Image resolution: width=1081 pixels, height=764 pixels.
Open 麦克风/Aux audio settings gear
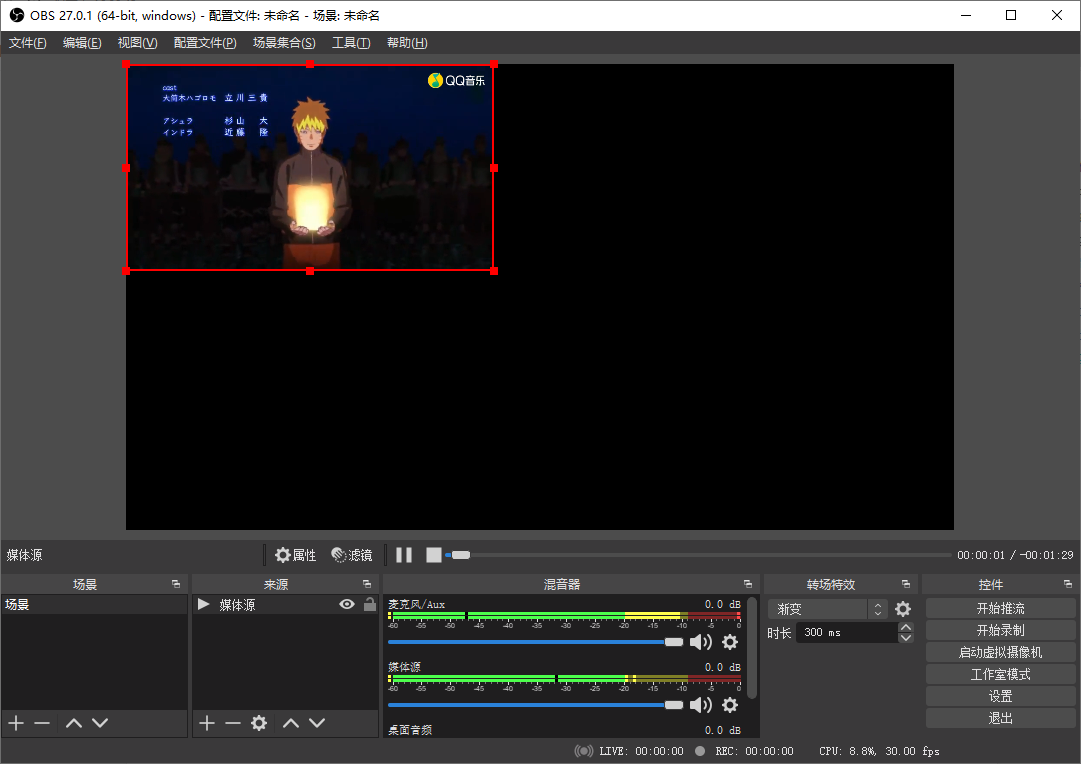(729, 642)
